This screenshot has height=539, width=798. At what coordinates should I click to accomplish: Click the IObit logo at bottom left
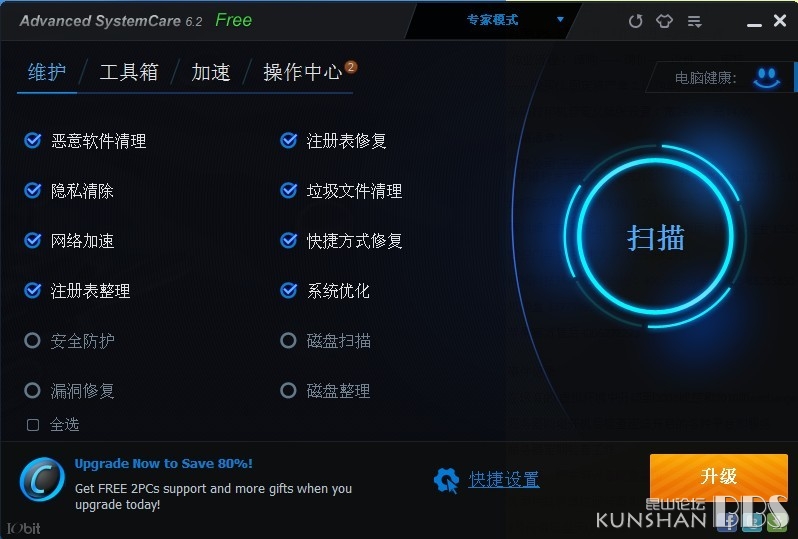23,528
